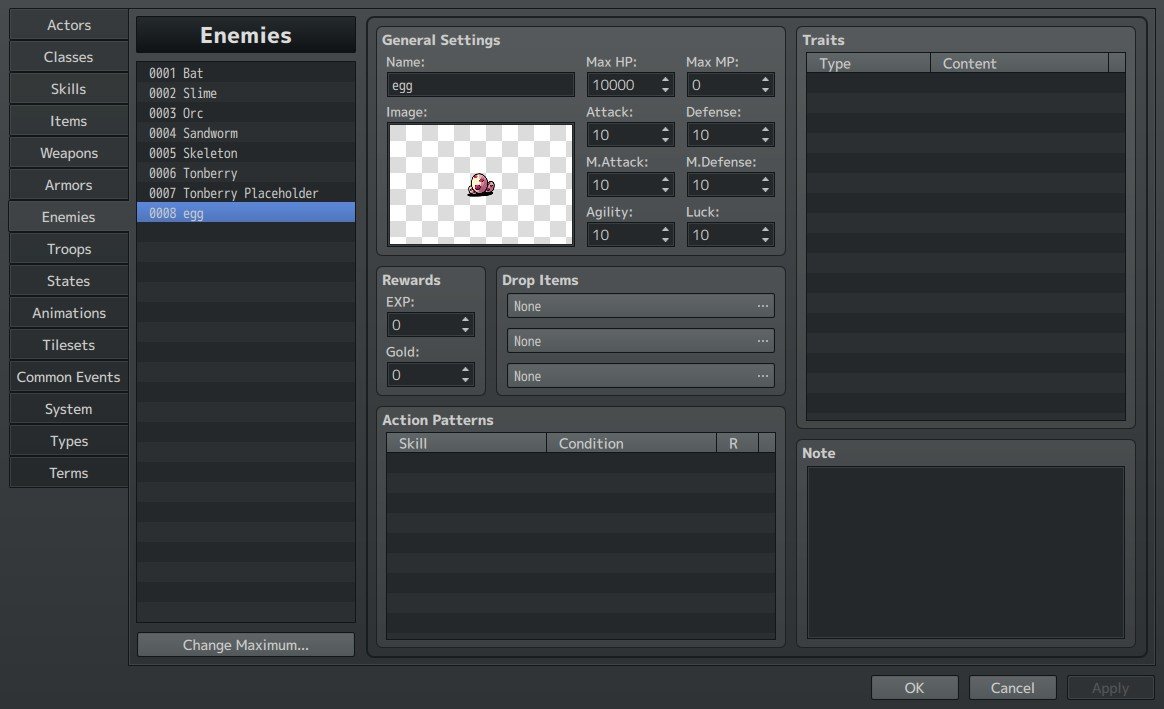Select enemy 0003 Orc
Image resolution: width=1164 pixels, height=709 pixels.
(246, 113)
